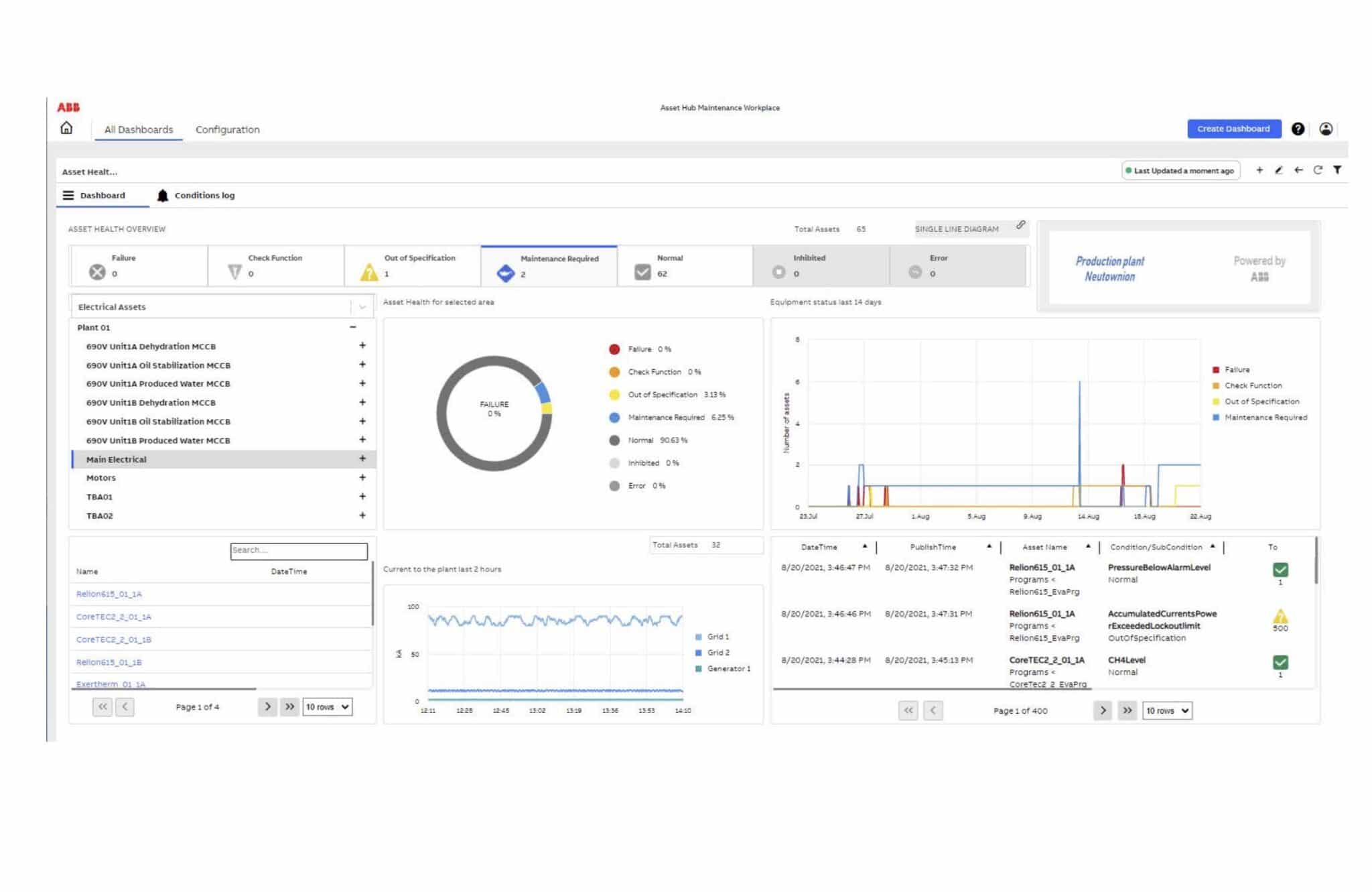This screenshot has width=1372, height=892.
Task: Click the back arrow icon in toolbar
Action: 1298,170
